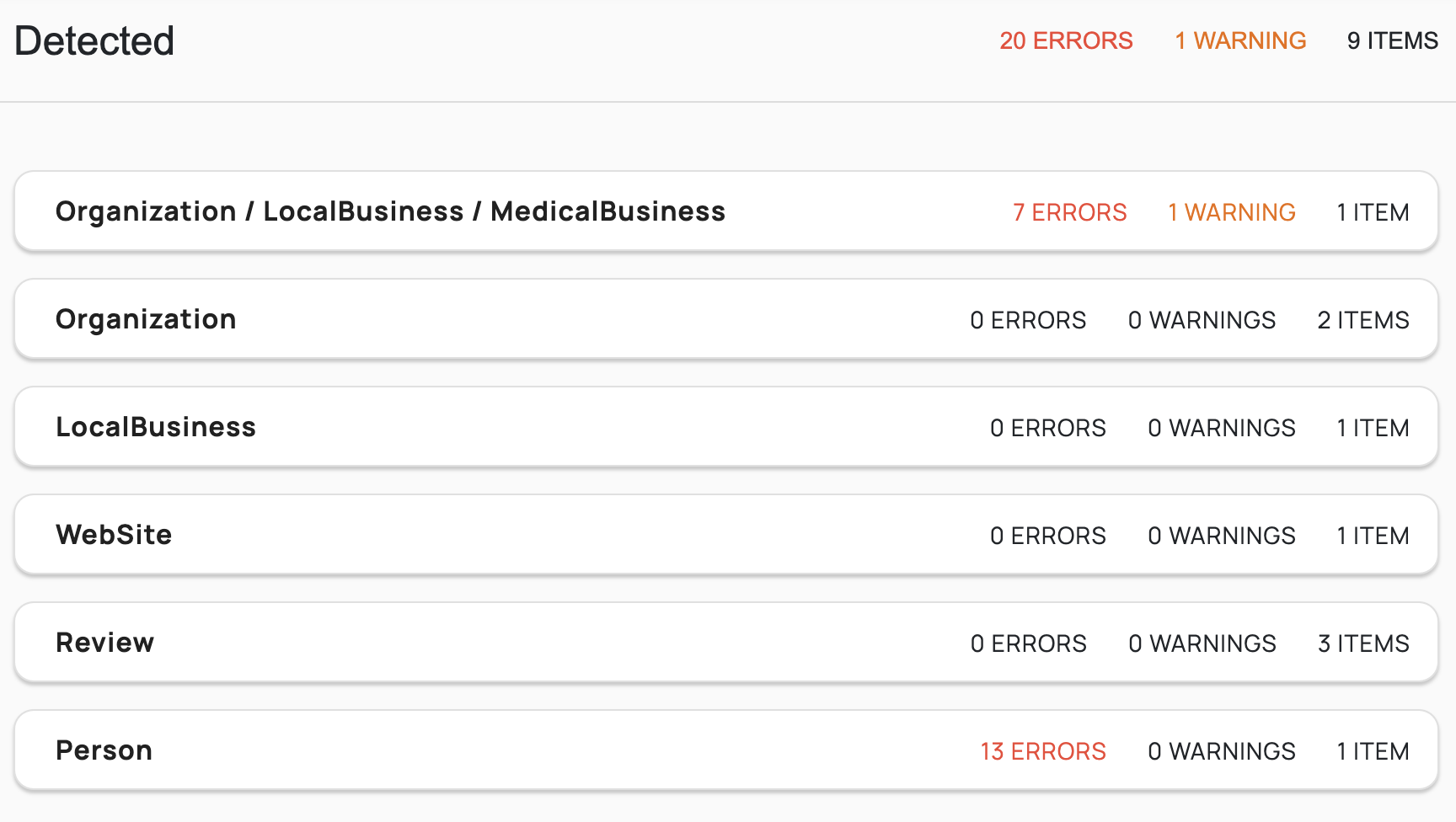
Task: Expand the LocalBusiness section
Action: point(155,427)
